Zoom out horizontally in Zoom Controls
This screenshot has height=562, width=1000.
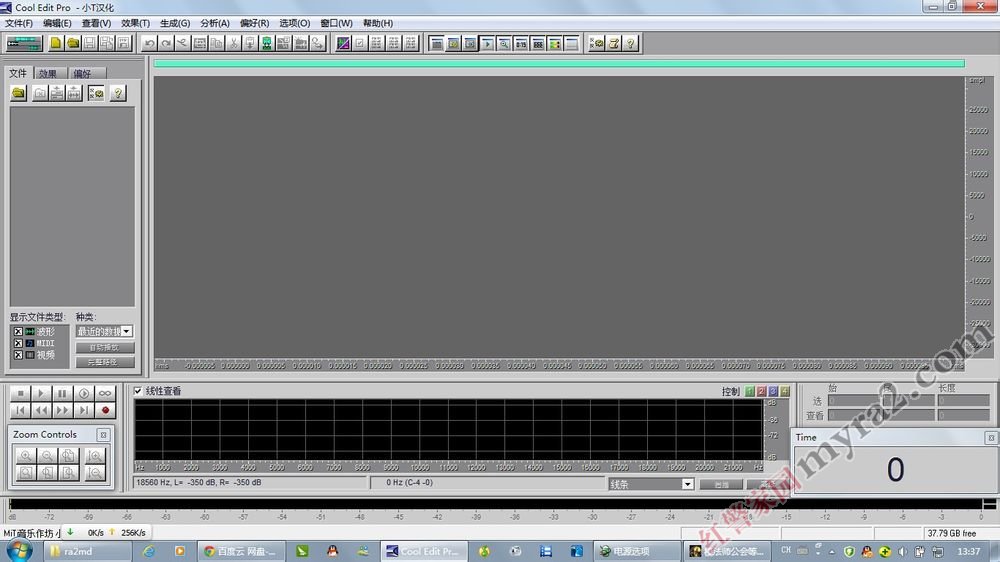tap(47, 455)
